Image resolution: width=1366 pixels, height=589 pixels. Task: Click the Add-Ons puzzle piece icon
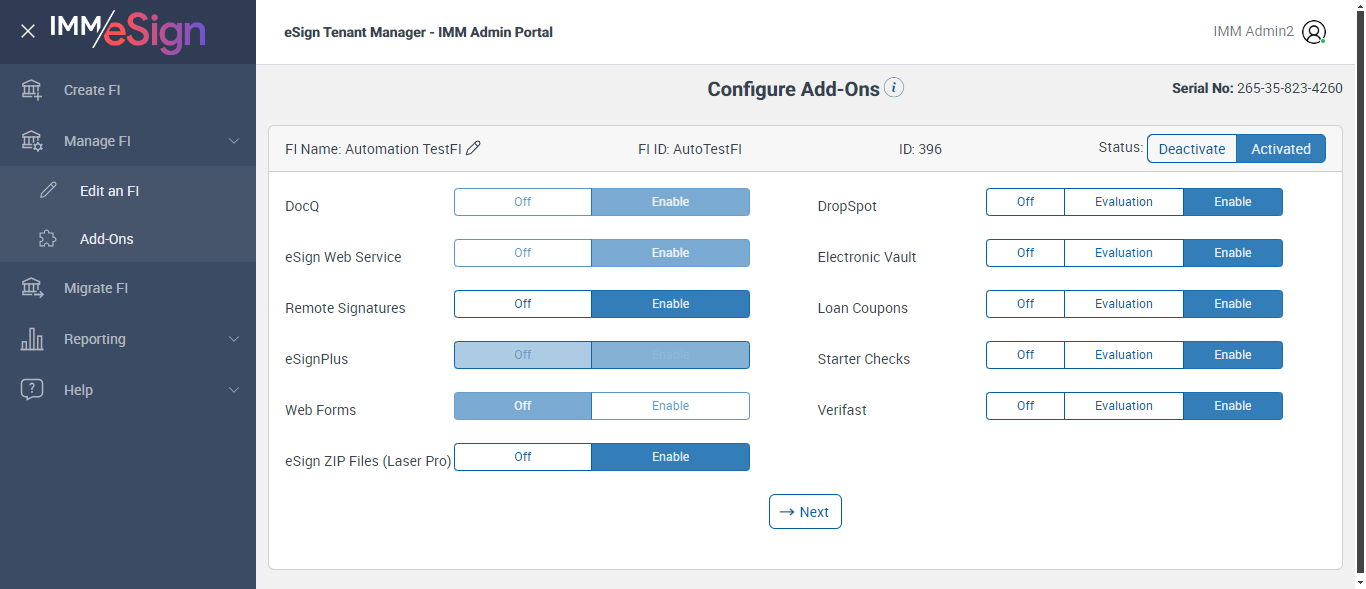click(x=48, y=239)
